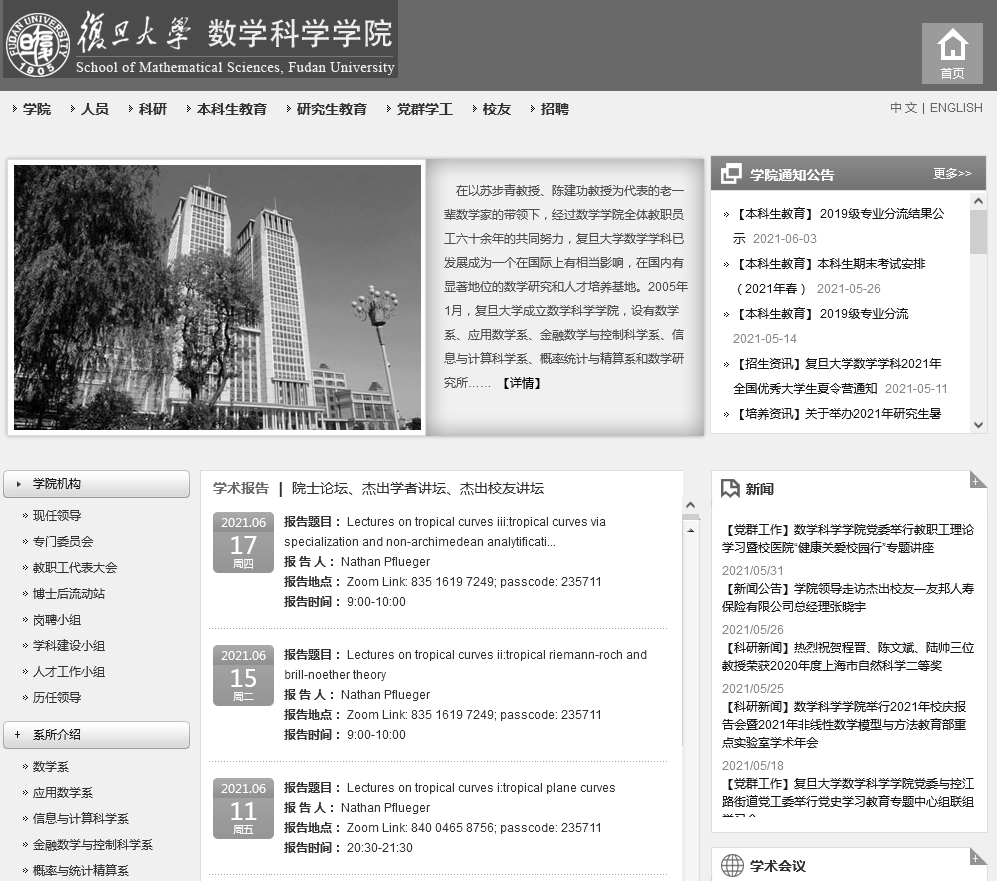Open news about alumnus 张晓宇 visit
This screenshot has height=881, width=997.
[848, 598]
